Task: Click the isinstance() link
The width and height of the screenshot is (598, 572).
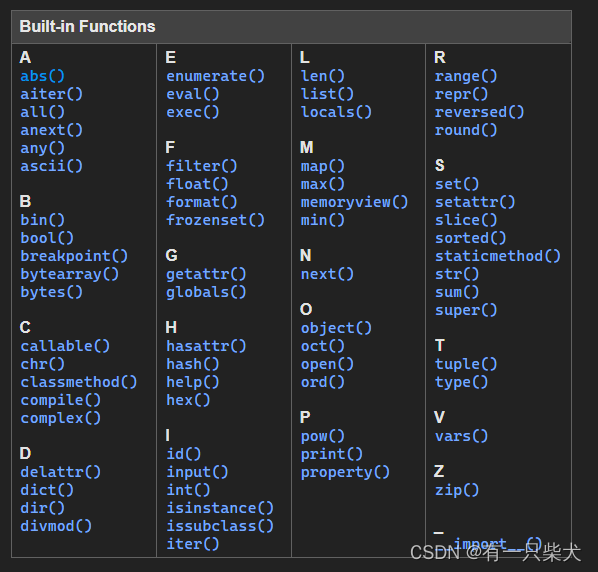Action: coord(220,508)
